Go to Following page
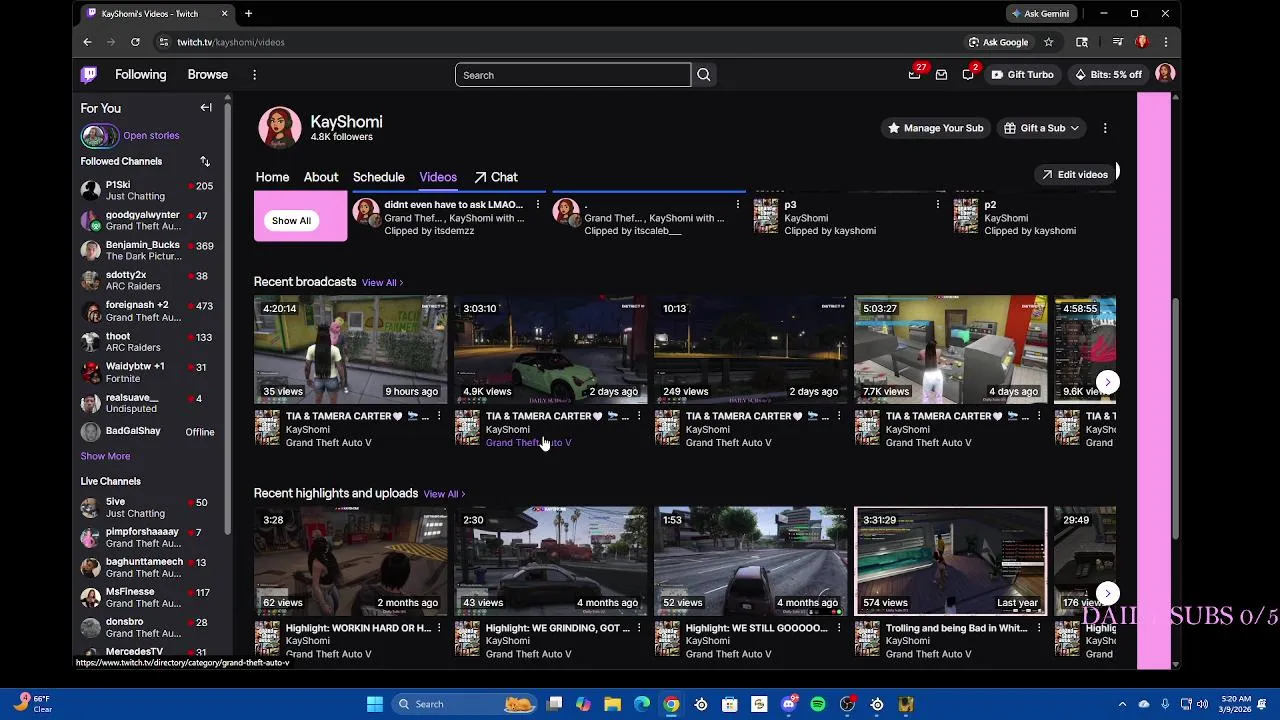This screenshot has height=720, width=1280. coord(140,74)
